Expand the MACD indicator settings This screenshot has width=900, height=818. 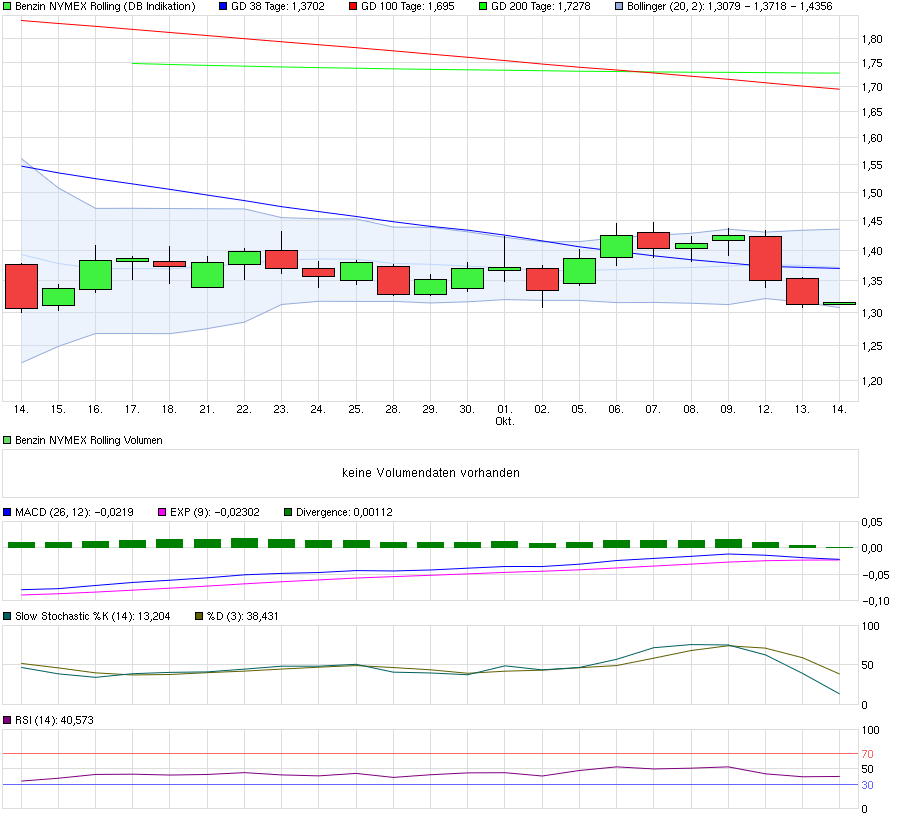click(x=7, y=508)
